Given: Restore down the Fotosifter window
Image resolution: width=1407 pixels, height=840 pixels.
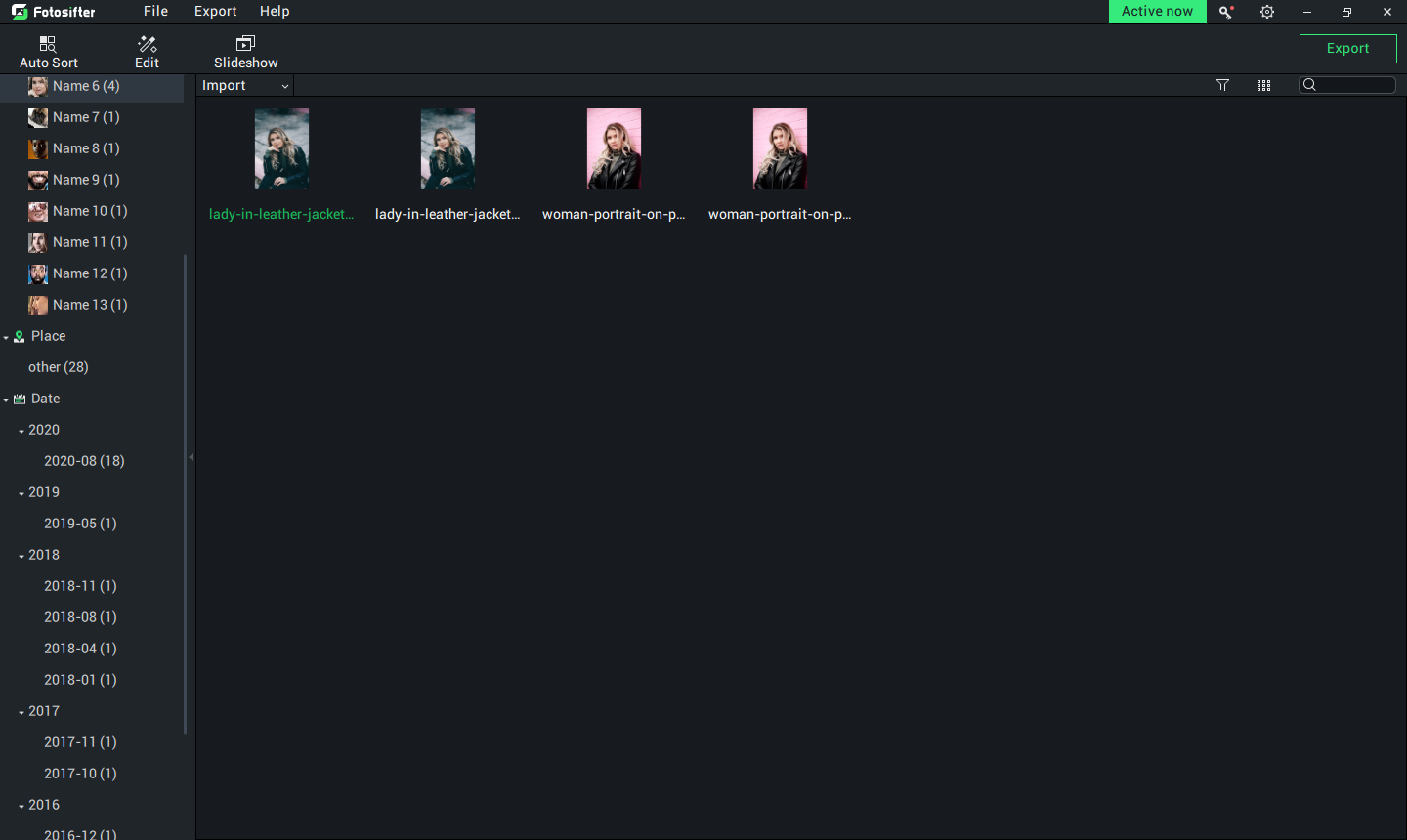Looking at the screenshot, I should [x=1347, y=12].
